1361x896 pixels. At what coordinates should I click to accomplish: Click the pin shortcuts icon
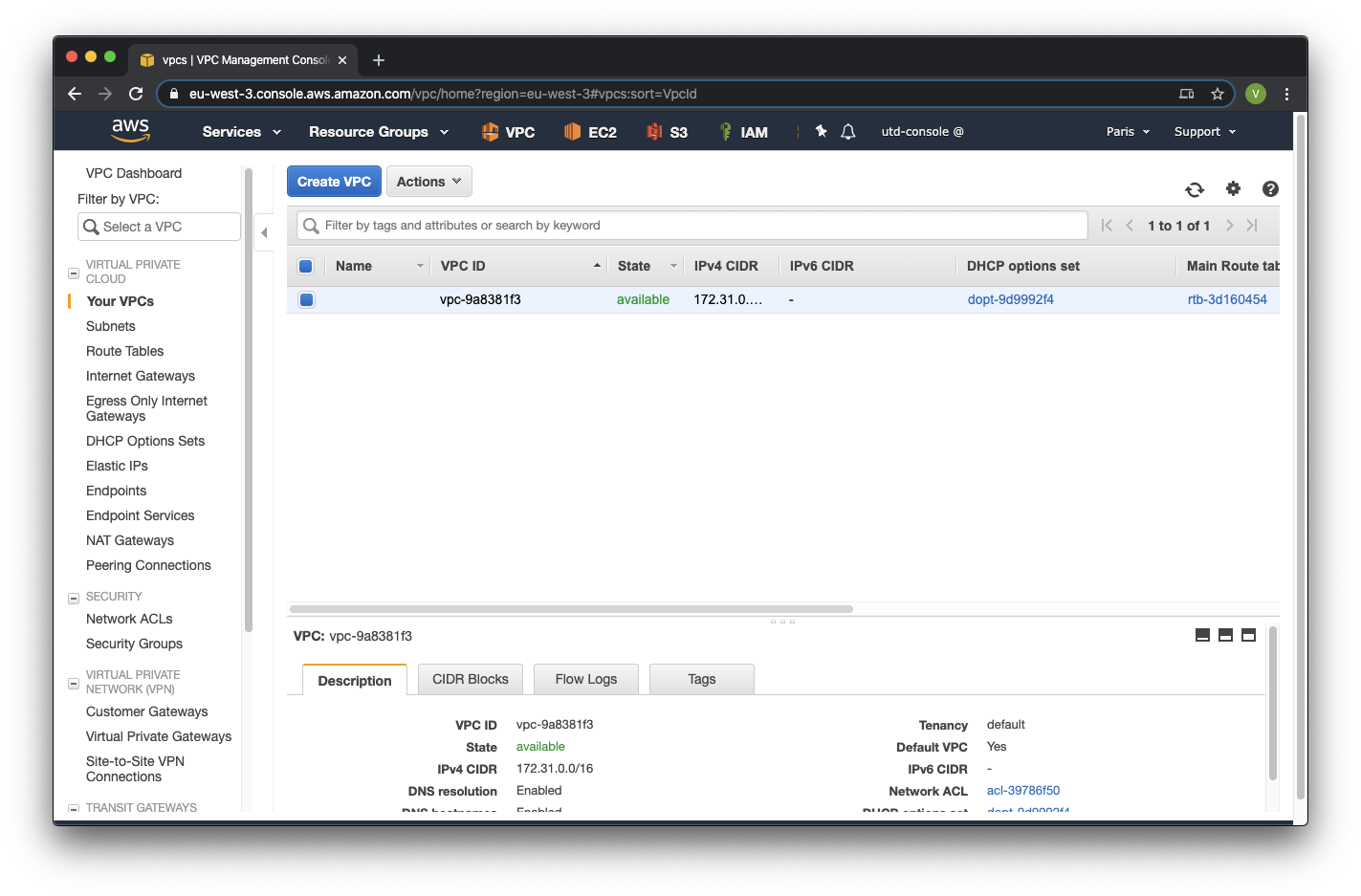point(821,131)
